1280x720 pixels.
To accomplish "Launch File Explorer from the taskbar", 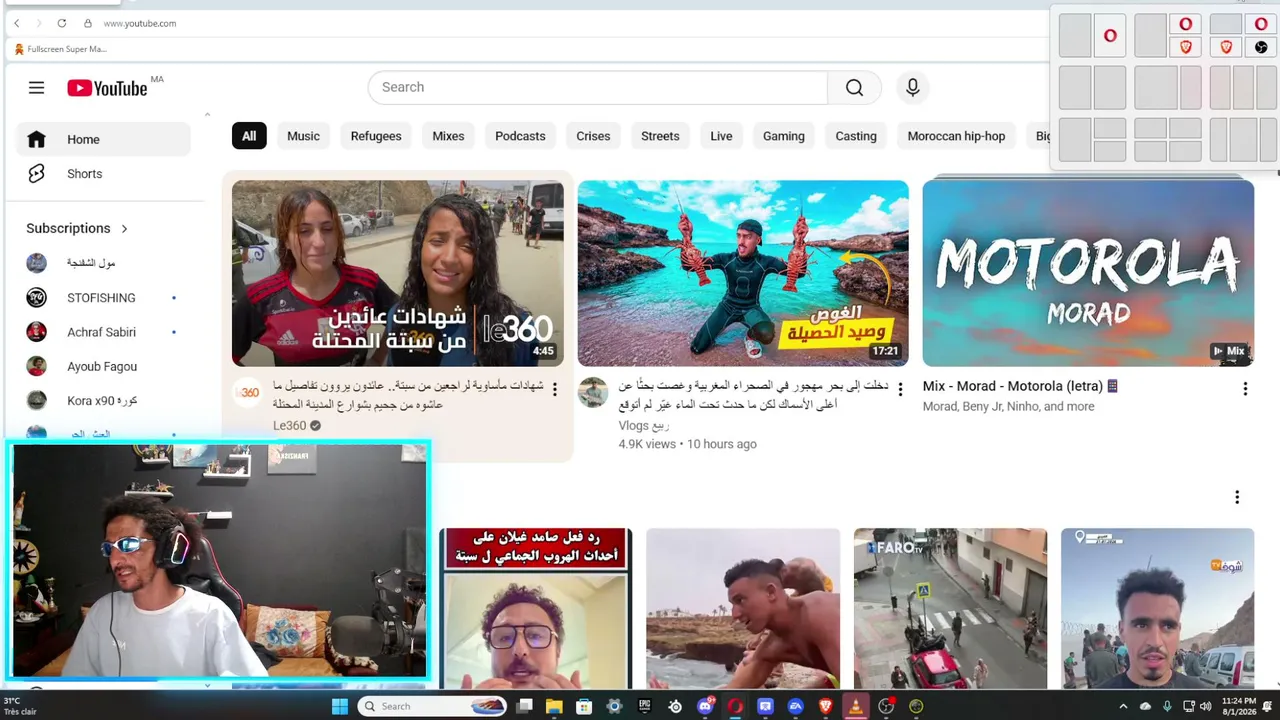I will [x=554, y=706].
